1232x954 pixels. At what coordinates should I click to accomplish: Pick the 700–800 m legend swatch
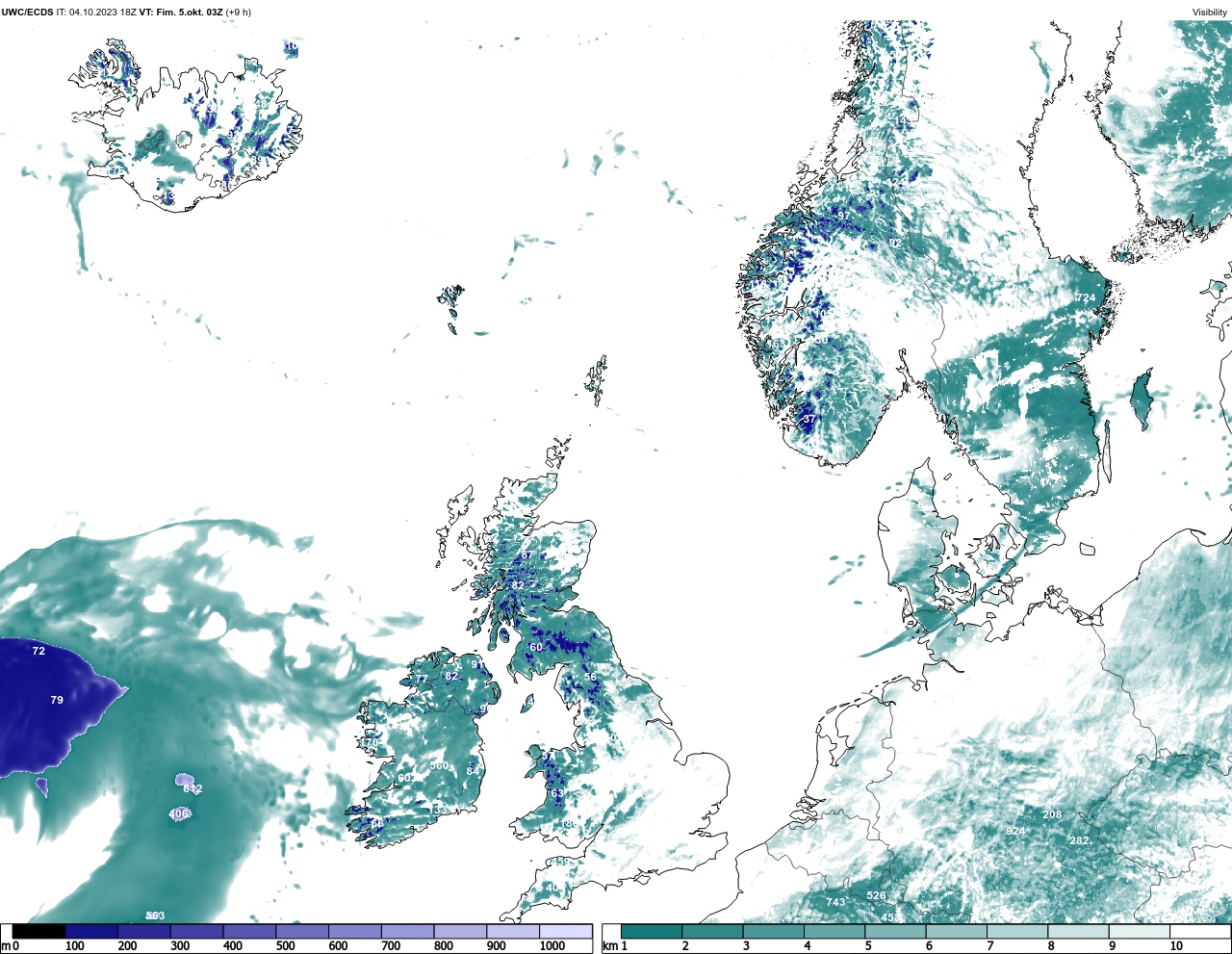pos(407,931)
